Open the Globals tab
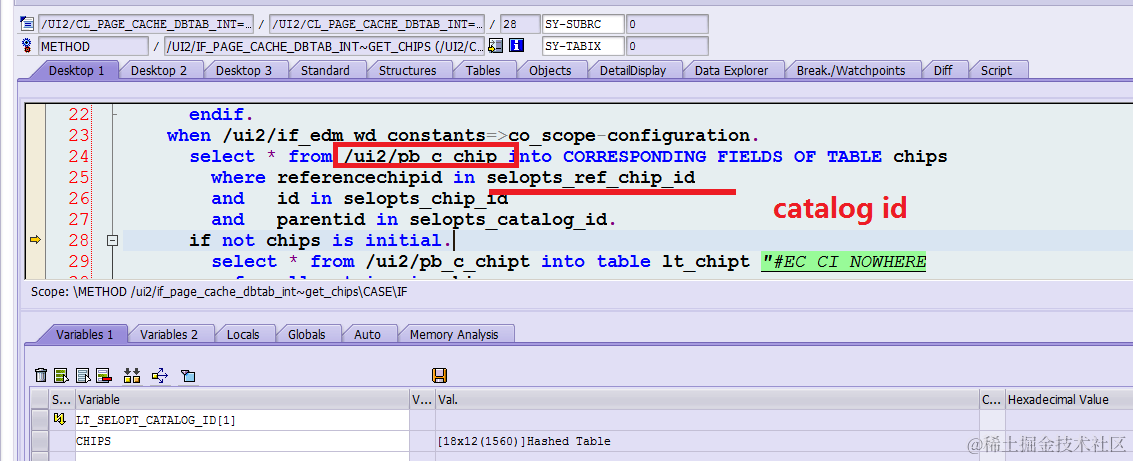This screenshot has height=461, width=1133. [x=306, y=335]
